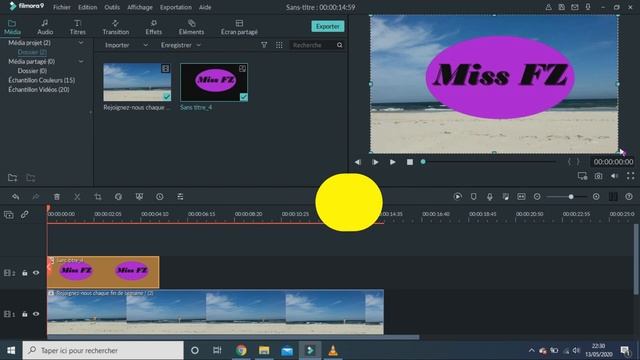Open the Exportation menu
640x360 pixels.
176,7
